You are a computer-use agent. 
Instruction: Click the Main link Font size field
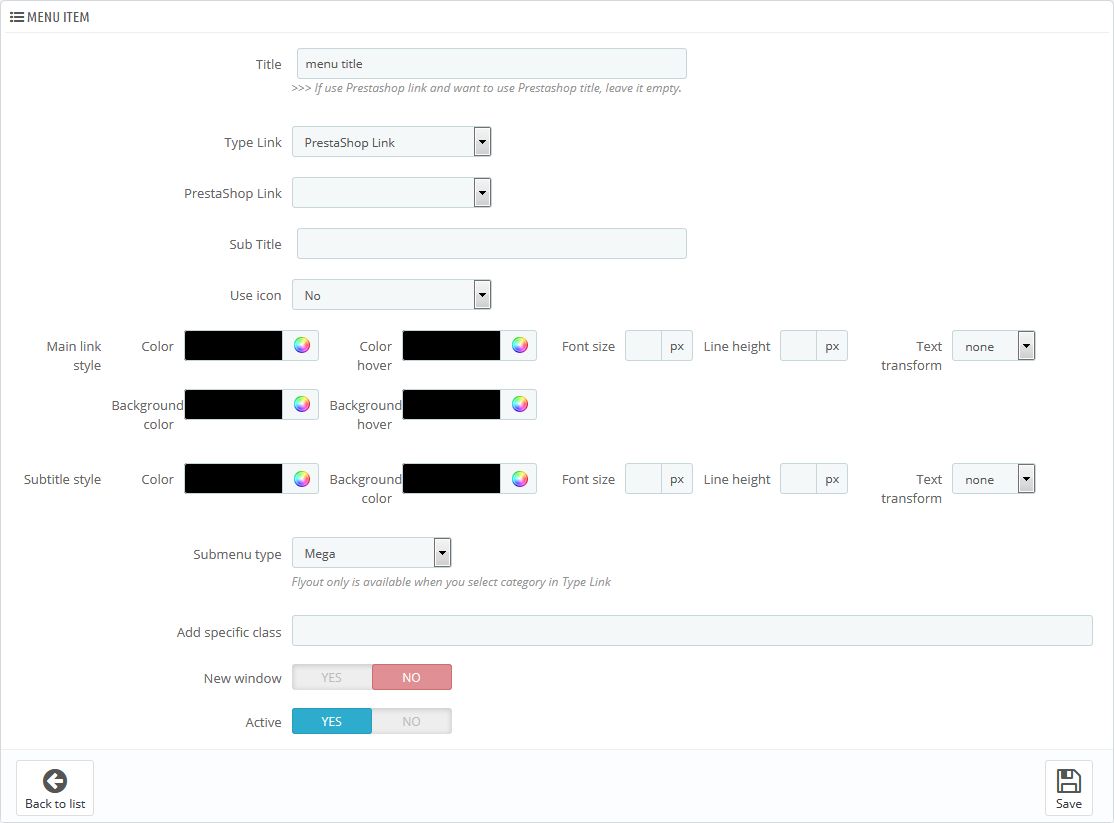(643, 346)
